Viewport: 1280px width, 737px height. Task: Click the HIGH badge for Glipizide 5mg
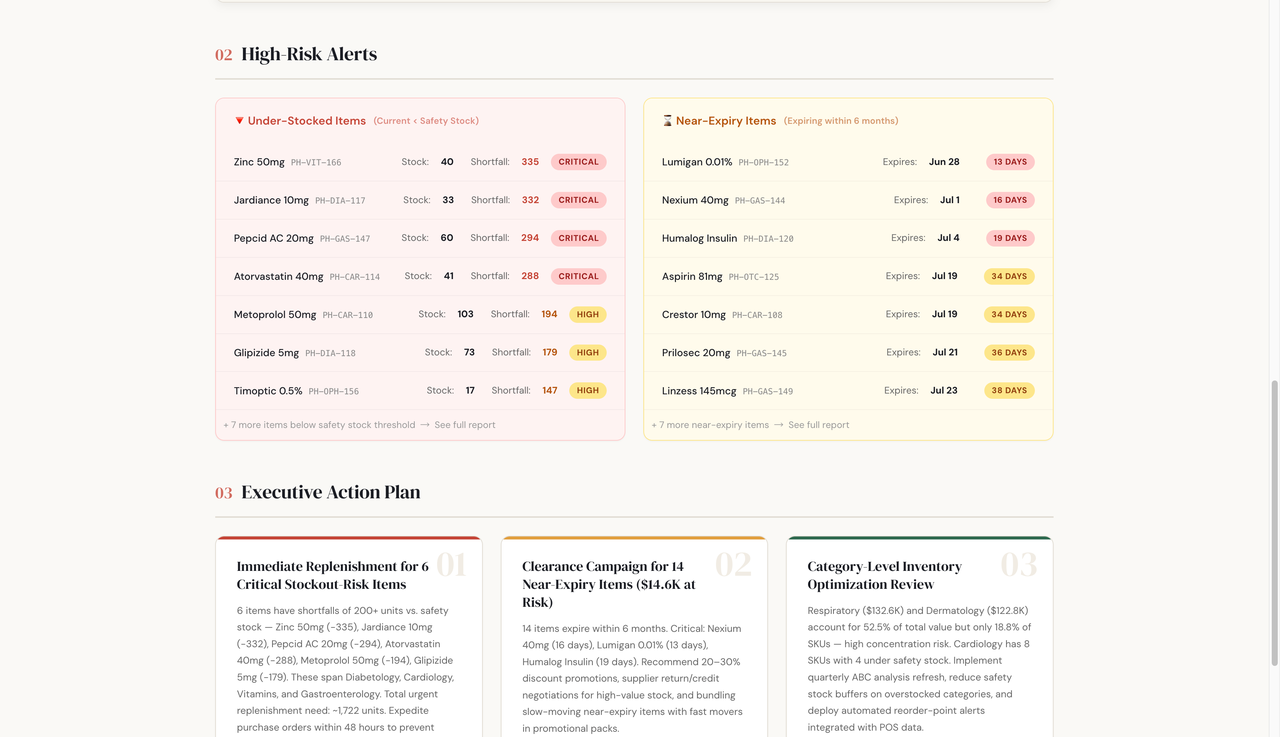click(588, 352)
